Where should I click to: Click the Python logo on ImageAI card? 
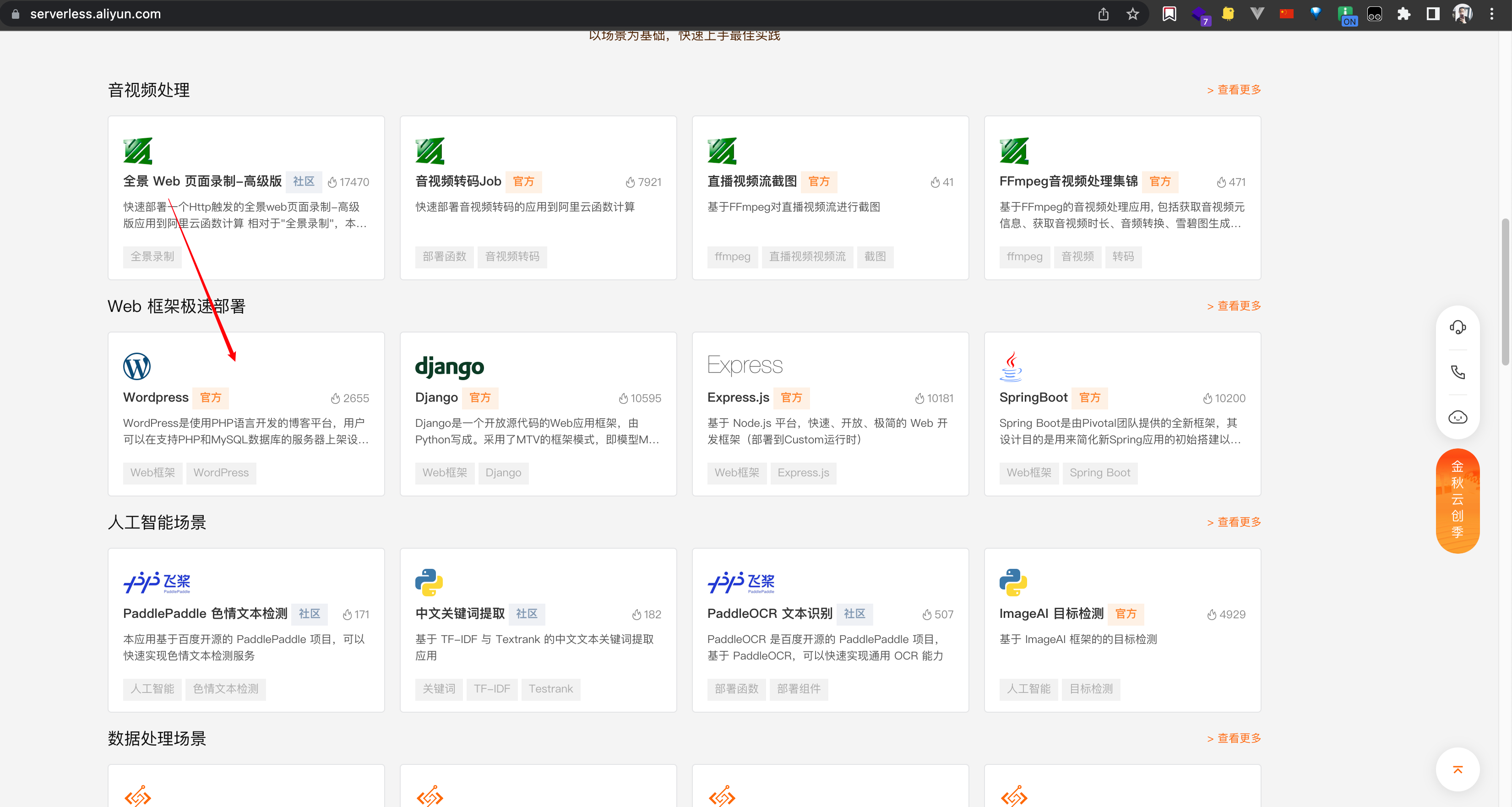click(x=1014, y=582)
